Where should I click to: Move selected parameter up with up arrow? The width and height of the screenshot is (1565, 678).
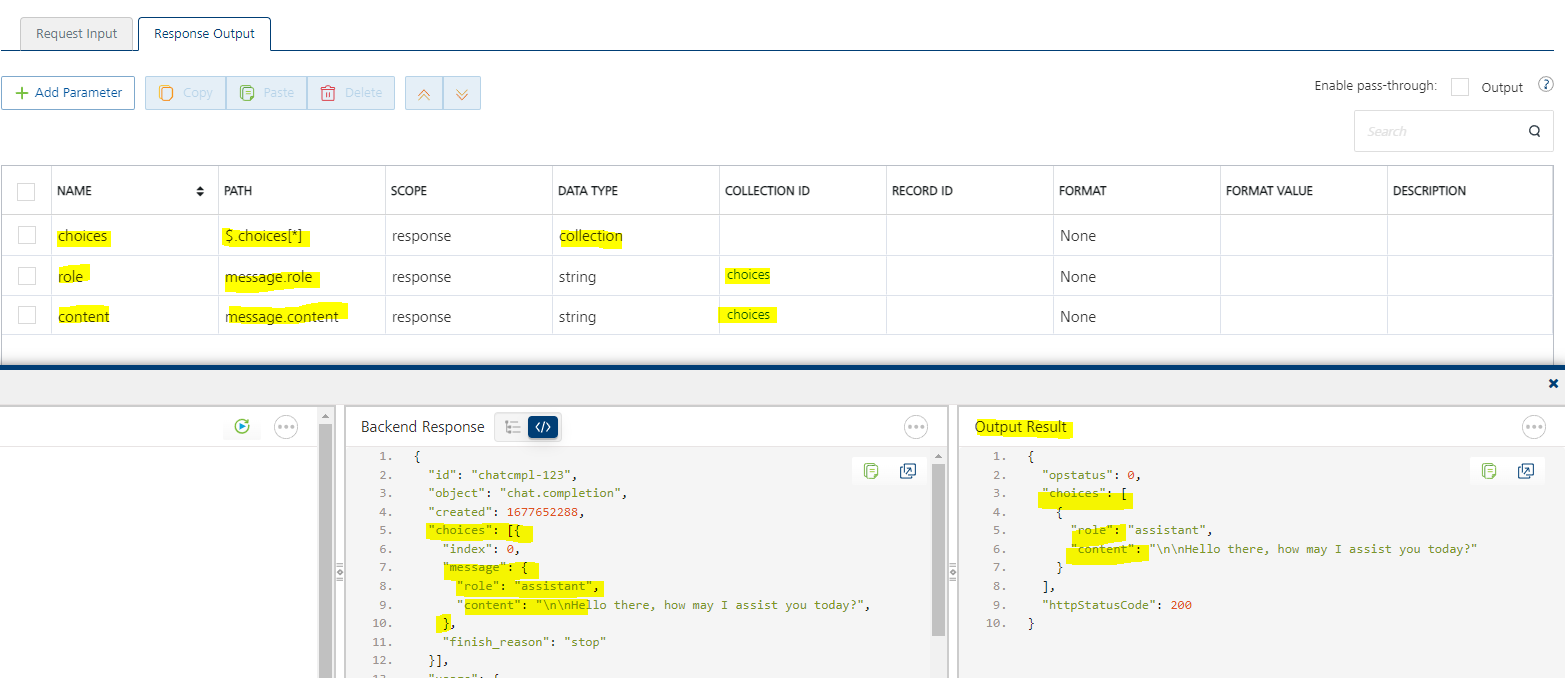coord(423,92)
